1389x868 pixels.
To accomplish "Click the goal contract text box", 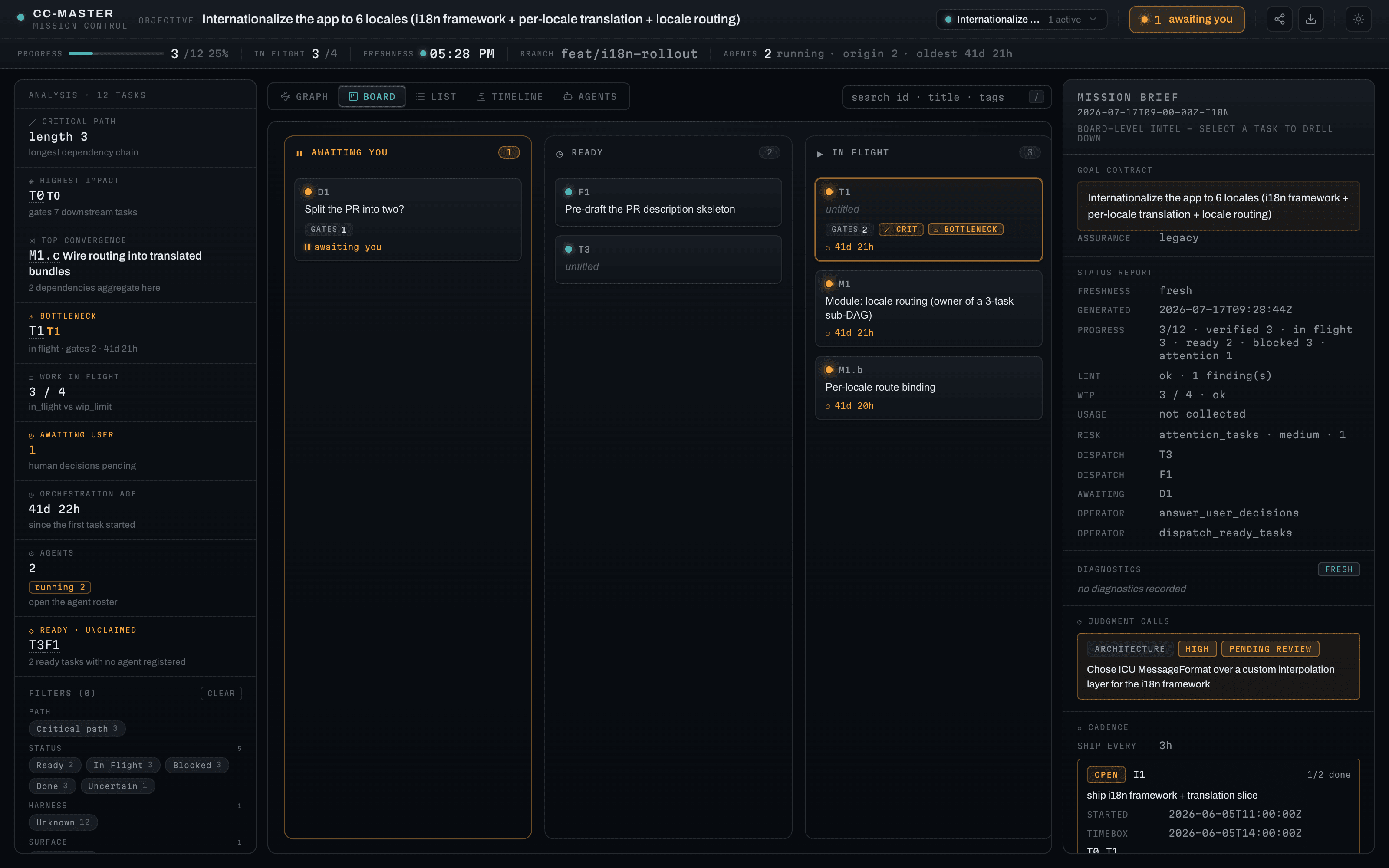I will 1218,206.
